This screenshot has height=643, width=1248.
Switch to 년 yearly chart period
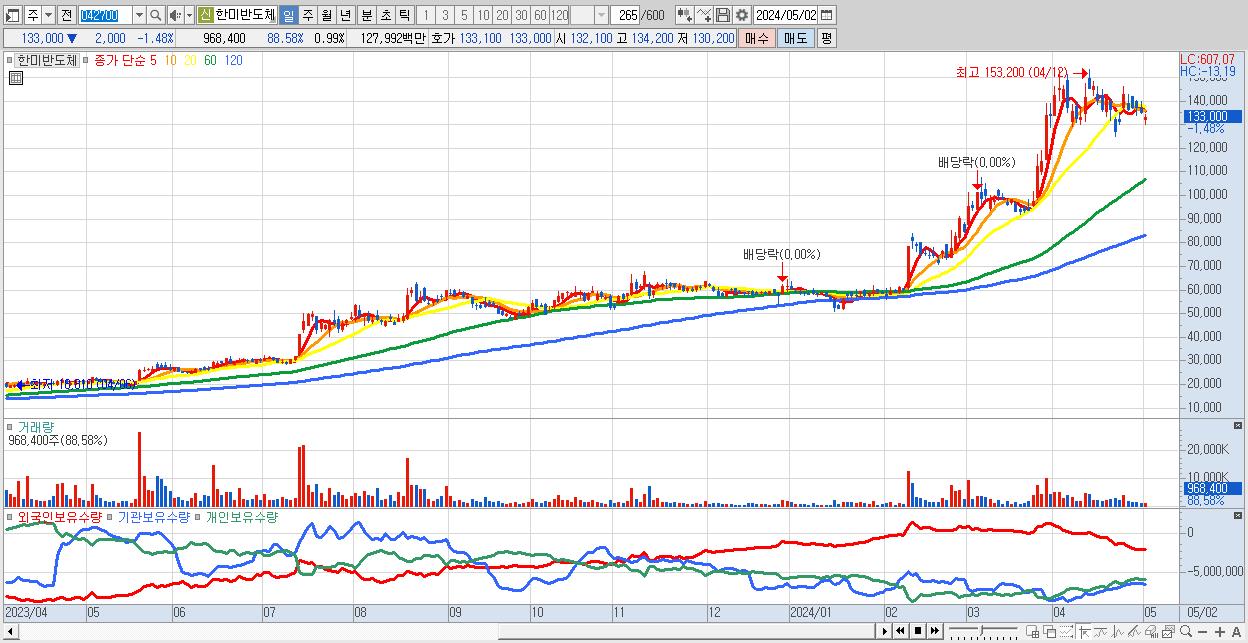(345, 15)
